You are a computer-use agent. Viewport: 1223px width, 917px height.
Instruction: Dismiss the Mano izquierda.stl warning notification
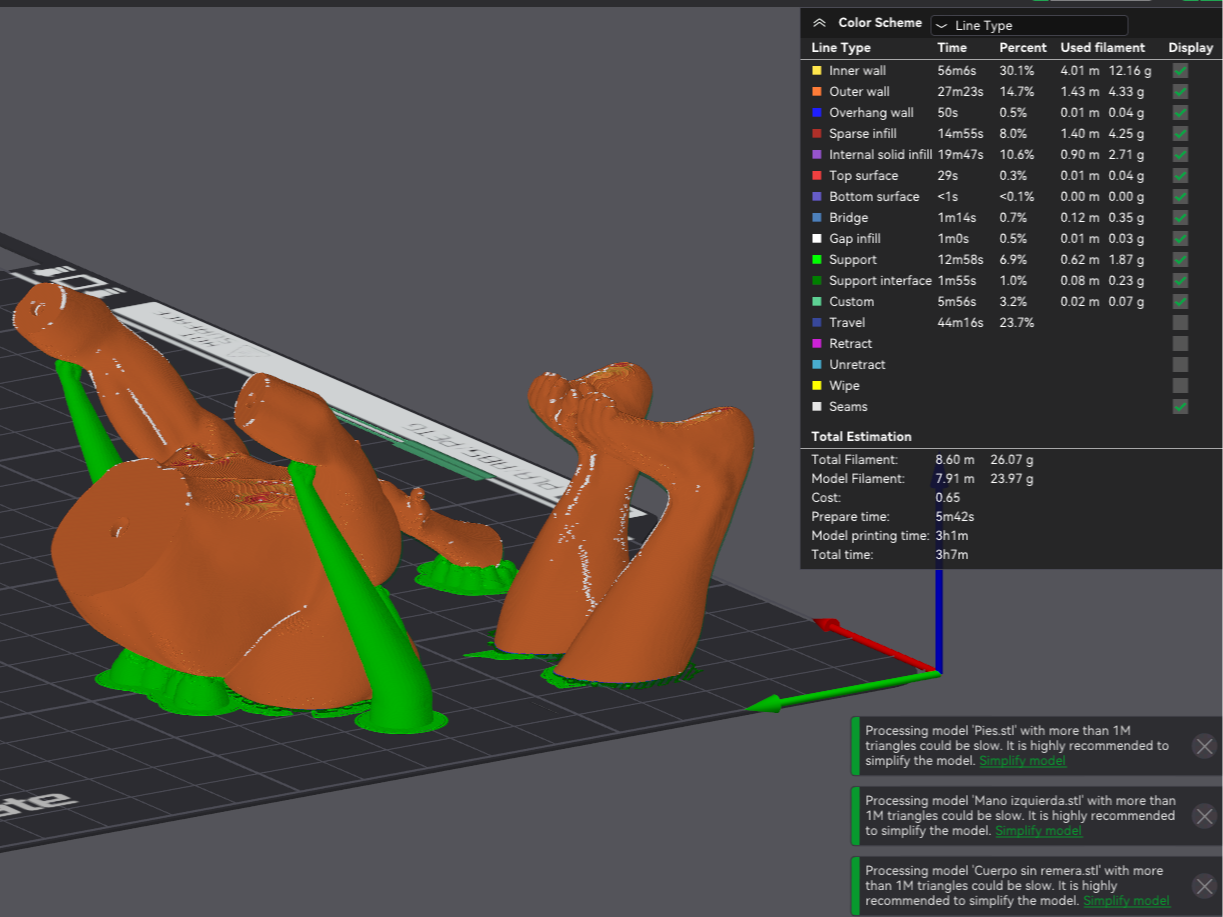[1204, 816]
